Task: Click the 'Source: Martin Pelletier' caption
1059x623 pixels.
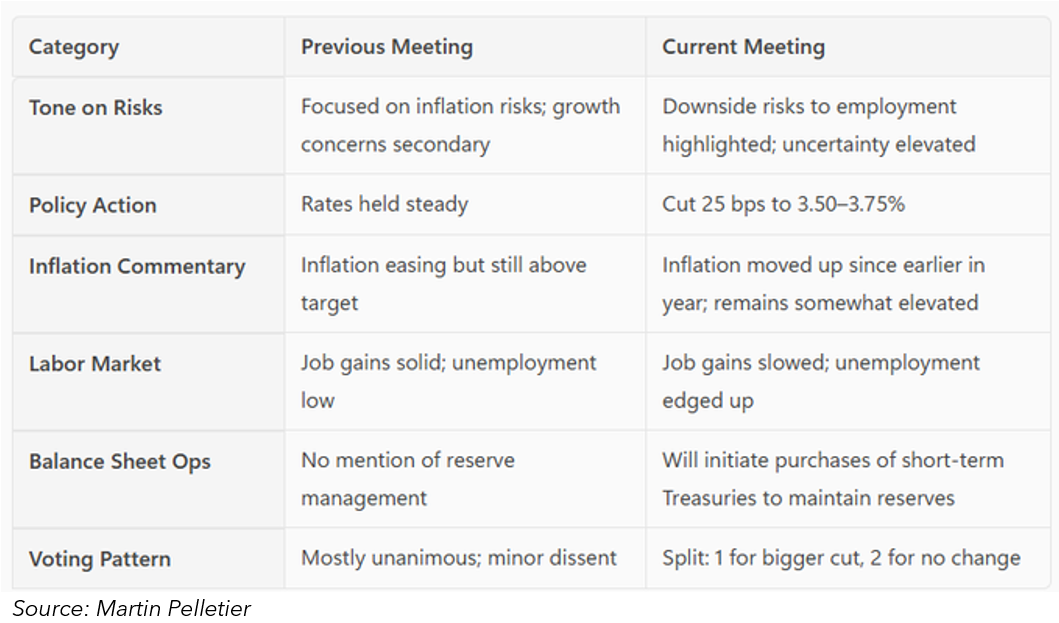Action: (131, 607)
